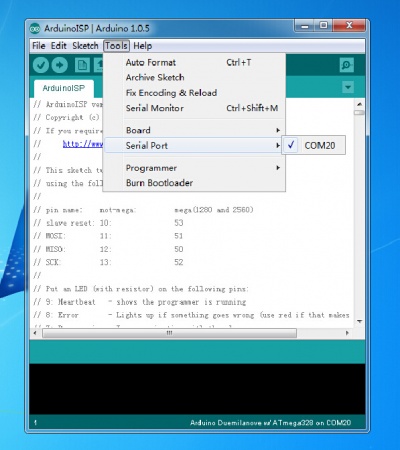Open the tab options dropdown arrow
This screenshot has height=450, width=400.
click(348, 87)
